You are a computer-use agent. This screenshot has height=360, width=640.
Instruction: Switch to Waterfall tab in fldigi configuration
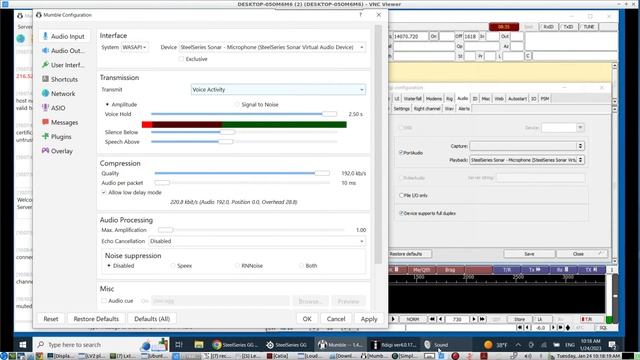pyautogui.click(x=412, y=99)
